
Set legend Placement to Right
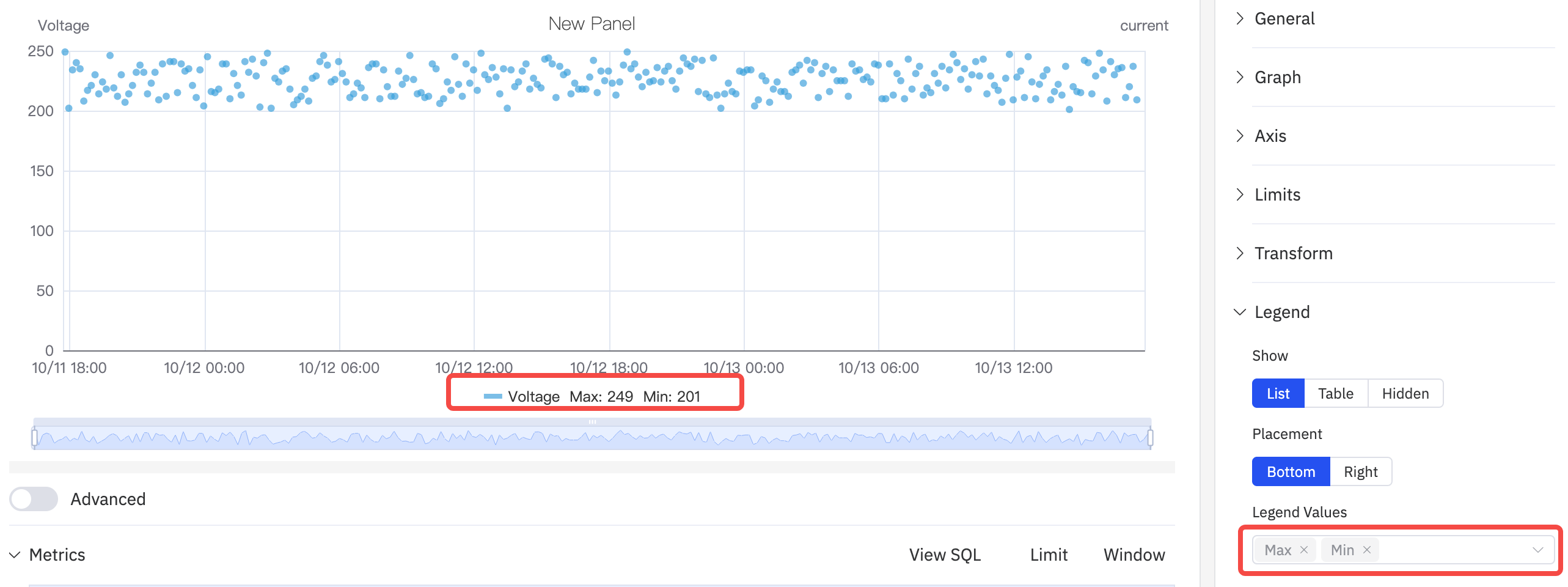pyautogui.click(x=1361, y=471)
